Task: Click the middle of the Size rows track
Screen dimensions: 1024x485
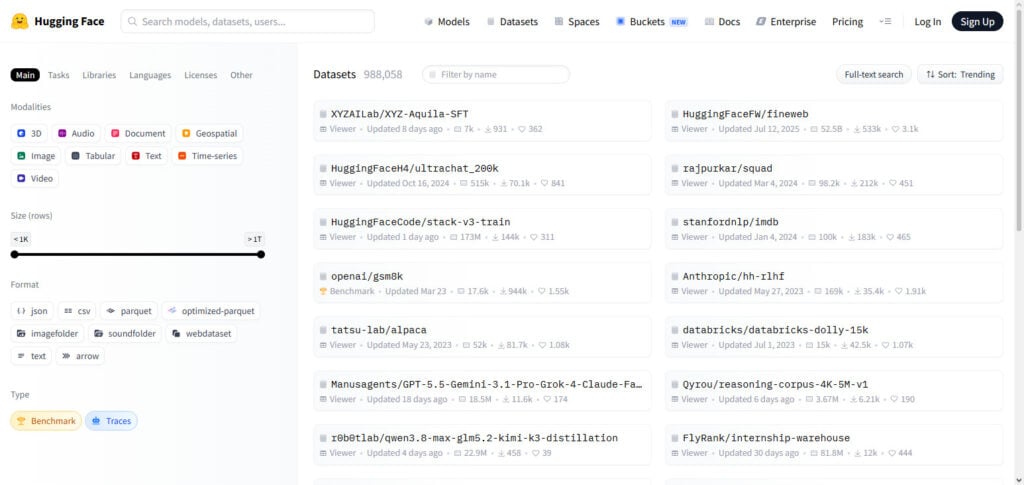Action: 138,255
